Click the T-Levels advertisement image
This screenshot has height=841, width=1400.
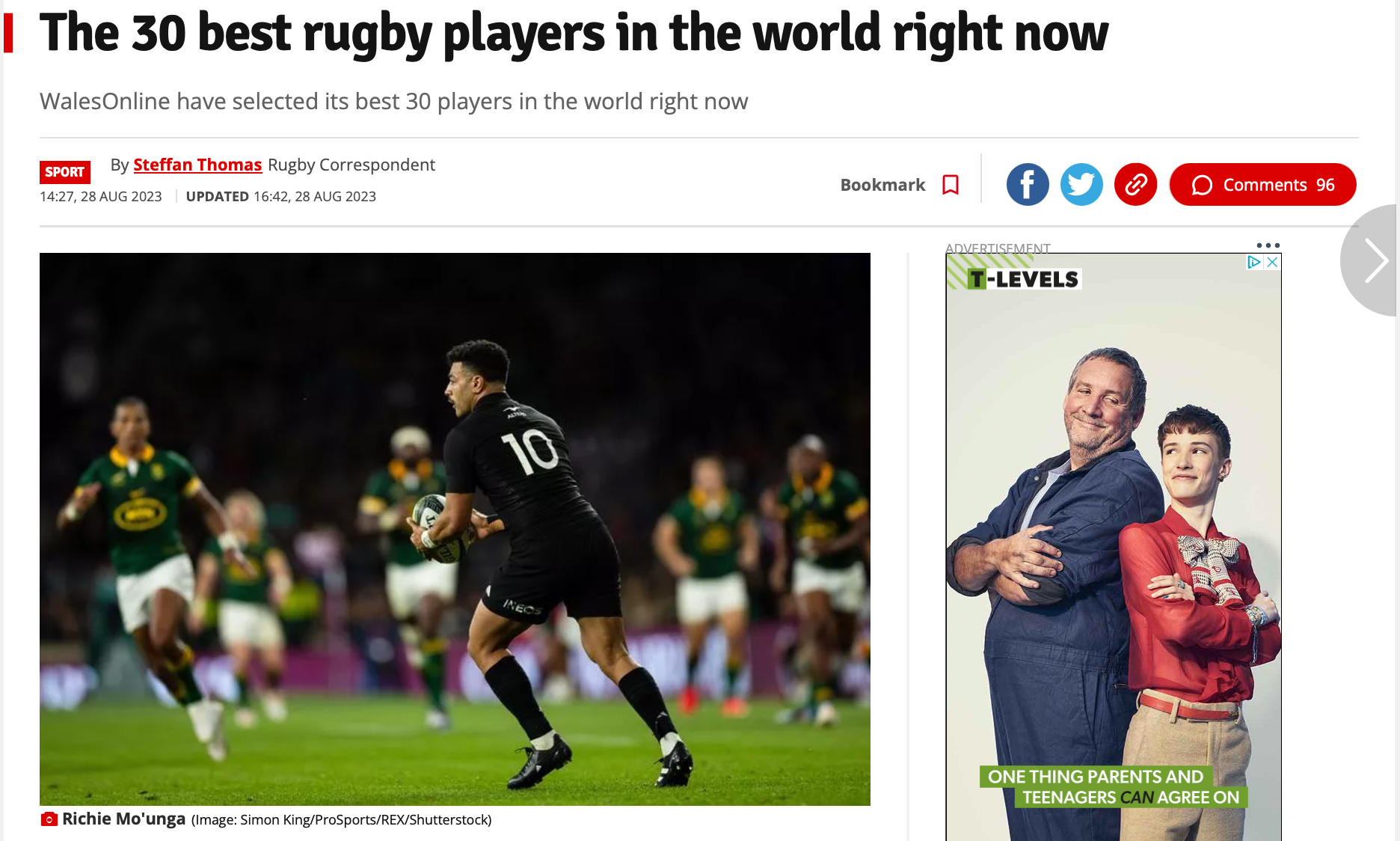click(1114, 547)
